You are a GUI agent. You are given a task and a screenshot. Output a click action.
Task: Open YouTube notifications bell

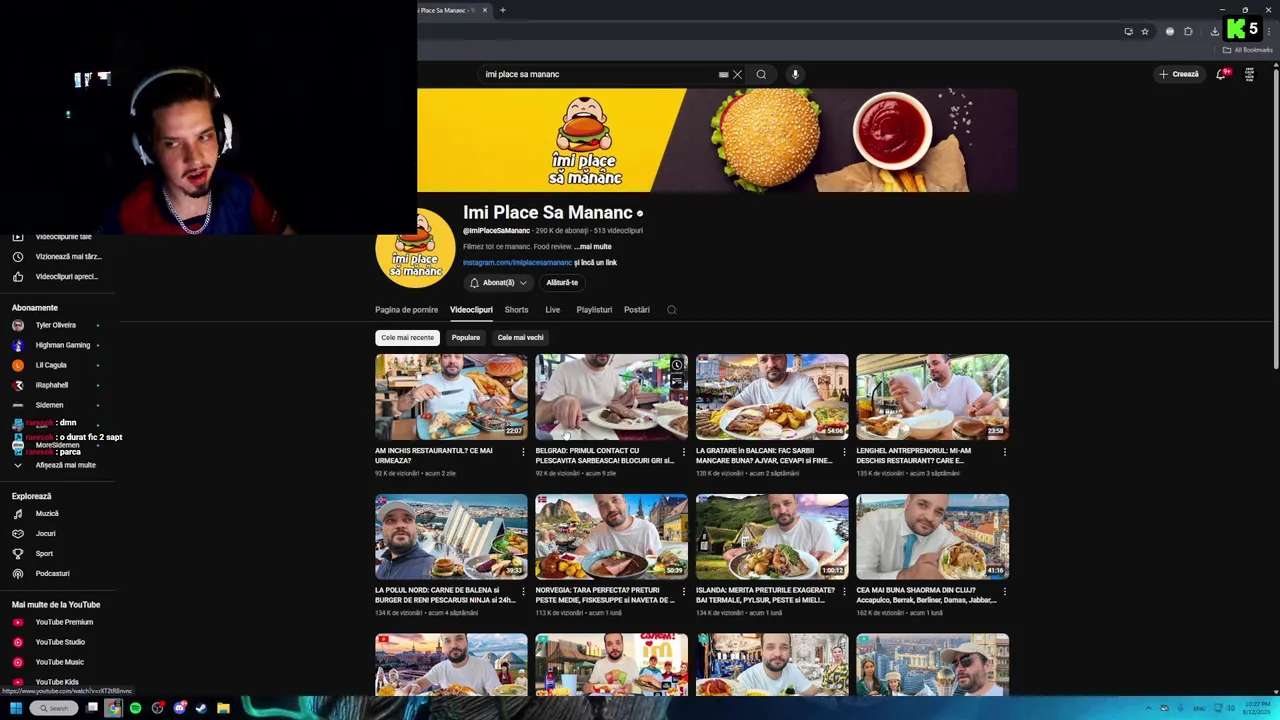1221,74
